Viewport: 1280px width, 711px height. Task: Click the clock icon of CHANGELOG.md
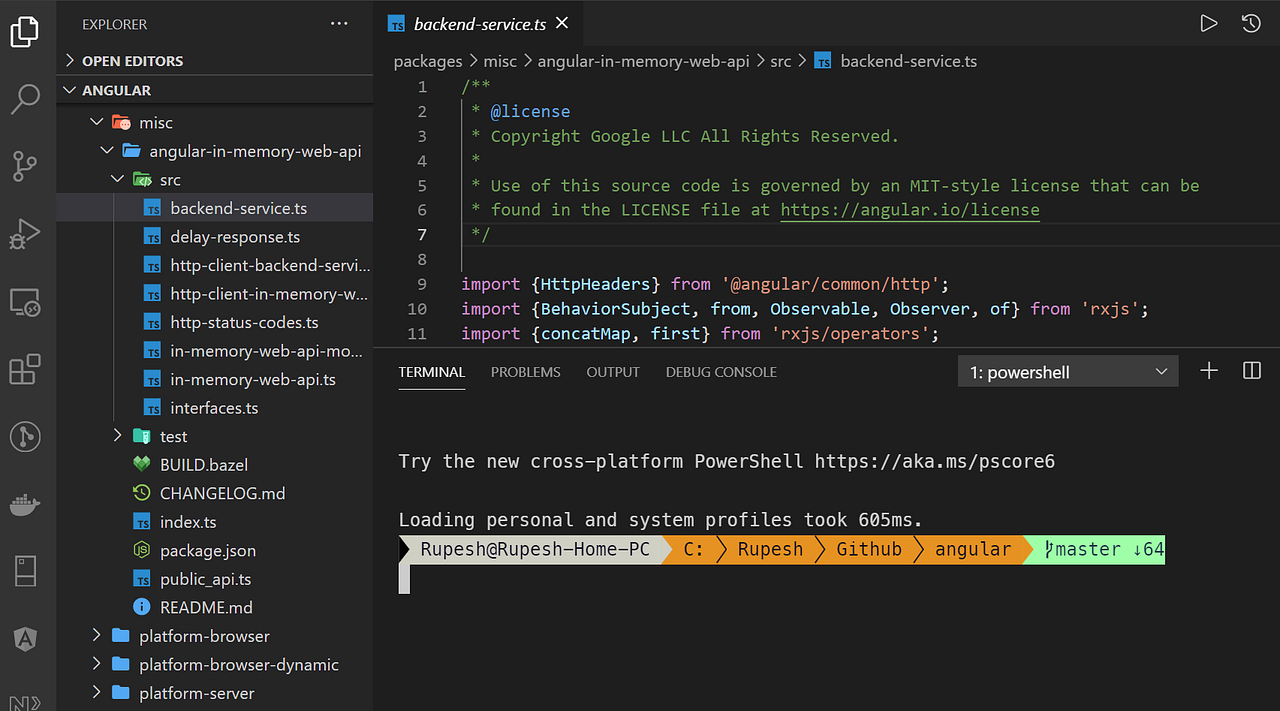coord(142,493)
